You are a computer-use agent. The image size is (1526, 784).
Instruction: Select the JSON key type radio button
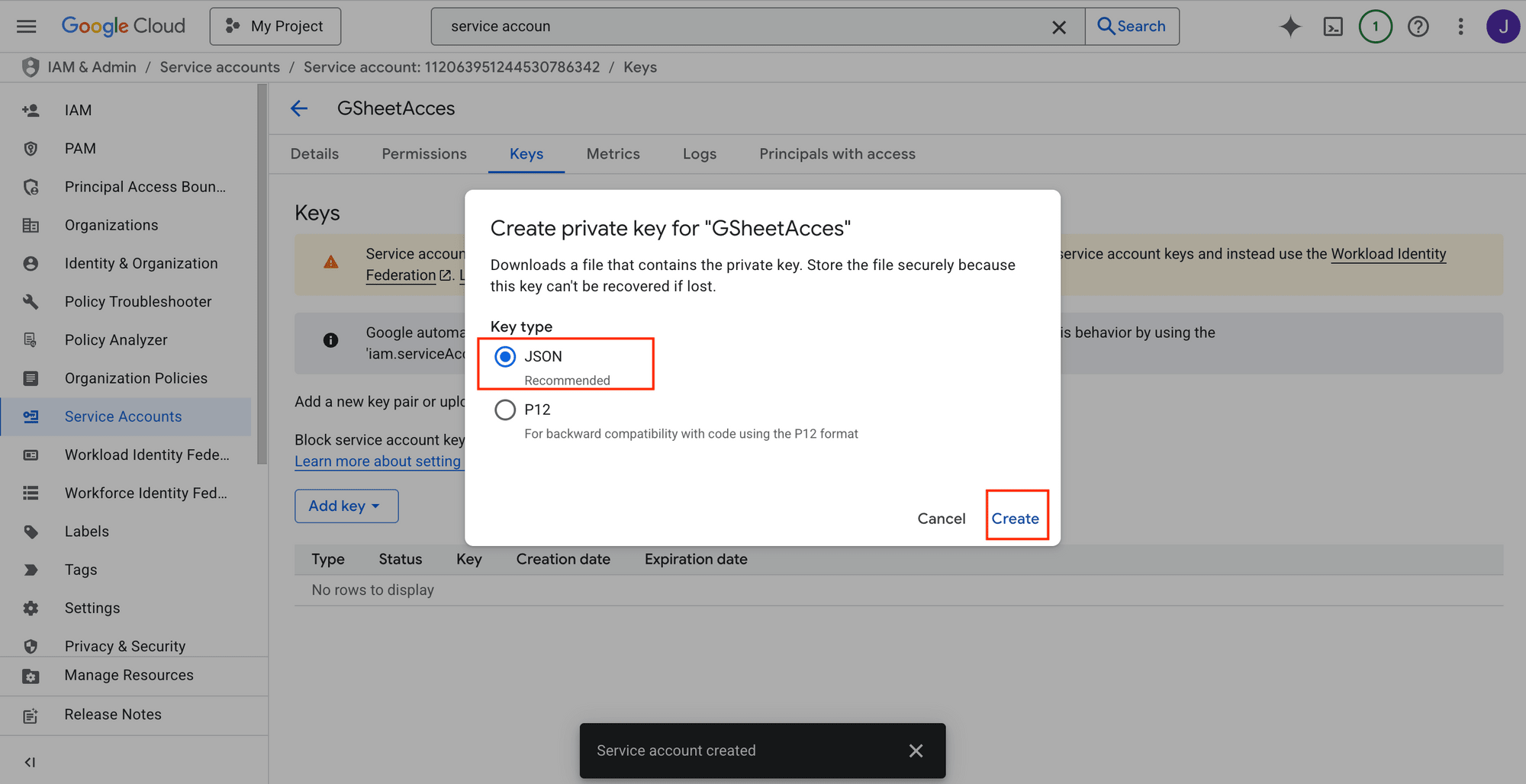click(x=505, y=357)
